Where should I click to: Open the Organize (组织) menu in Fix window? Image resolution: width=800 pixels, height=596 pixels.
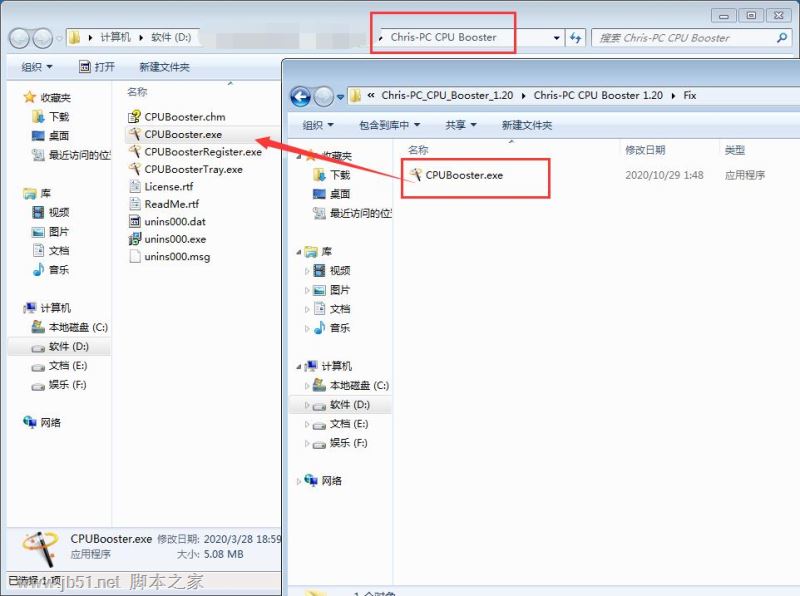(318, 125)
